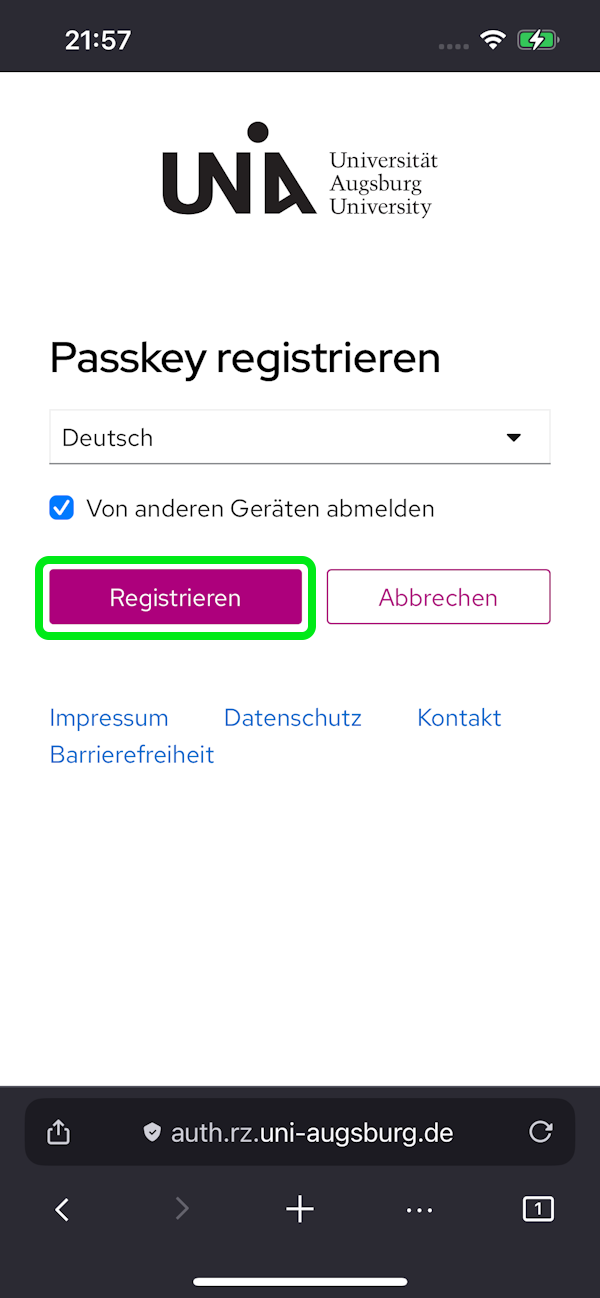Open the Barrierefreiheit link
The width and height of the screenshot is (600, 1298).
coord(132,754)
